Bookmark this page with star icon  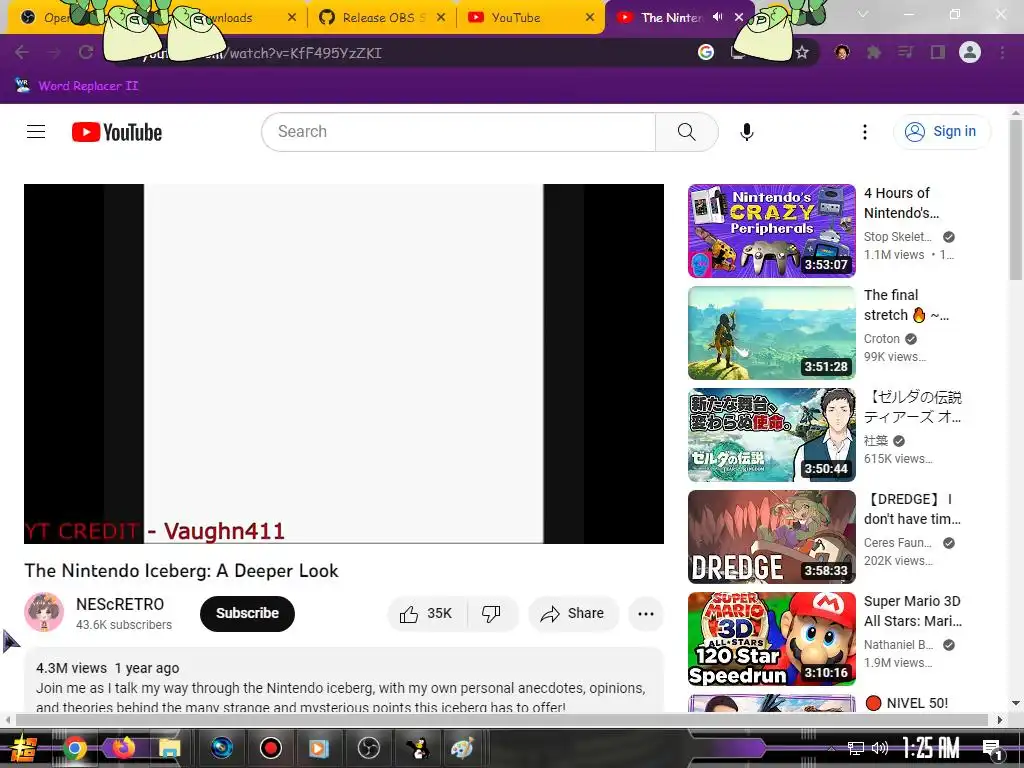tap(802, 52)
